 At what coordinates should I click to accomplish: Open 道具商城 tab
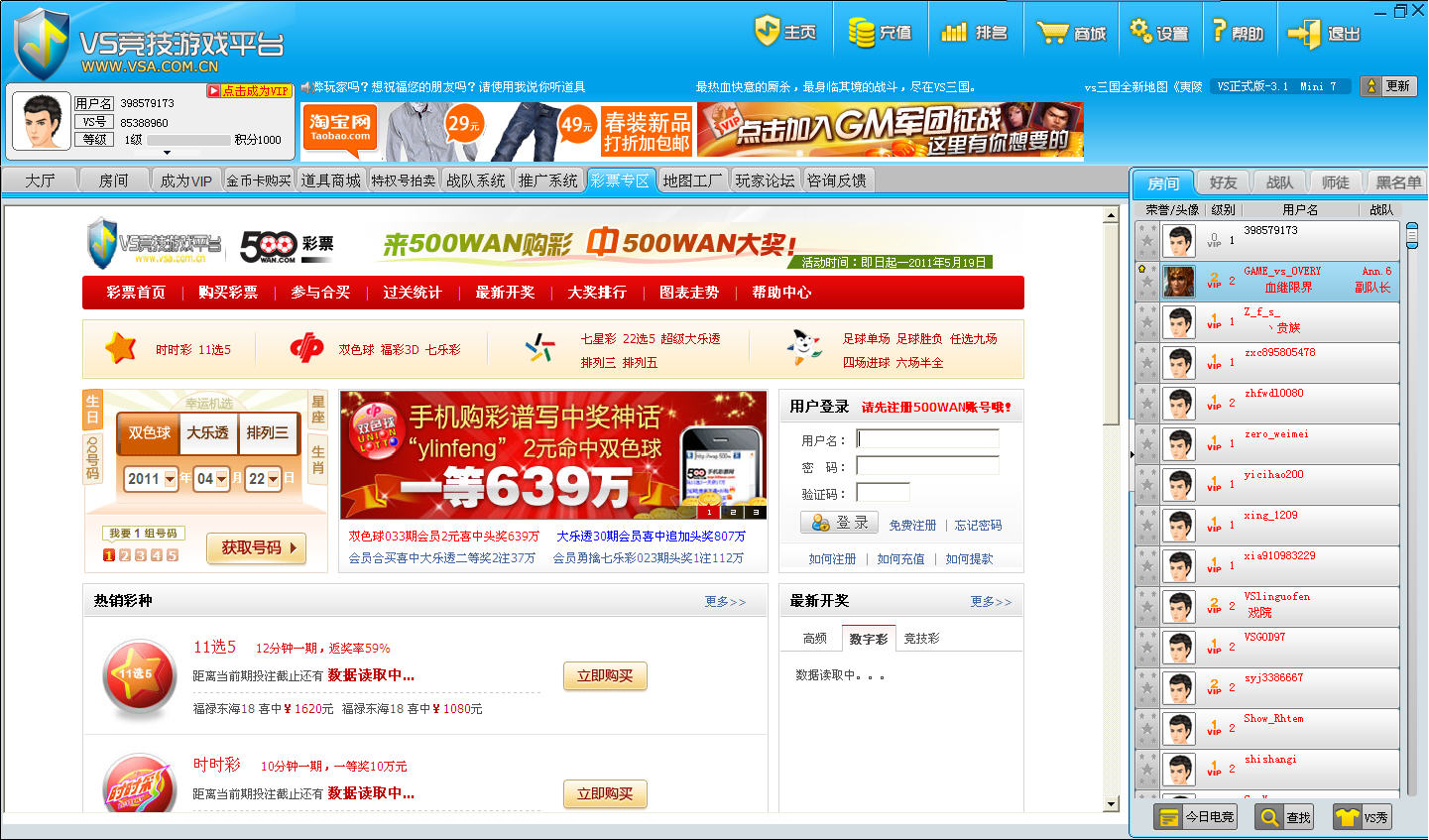[331, 180]
